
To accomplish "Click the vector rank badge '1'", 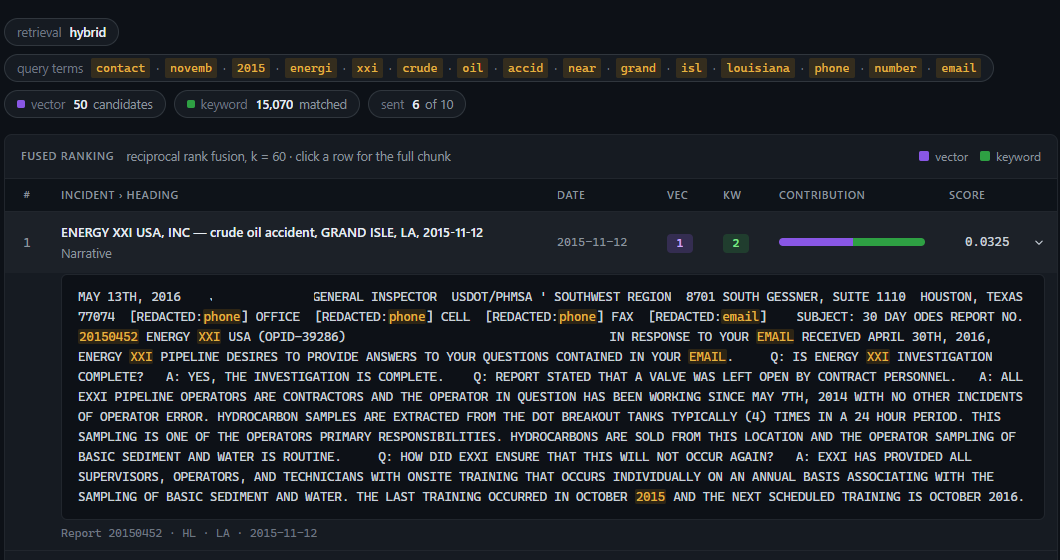I will 679,243.
